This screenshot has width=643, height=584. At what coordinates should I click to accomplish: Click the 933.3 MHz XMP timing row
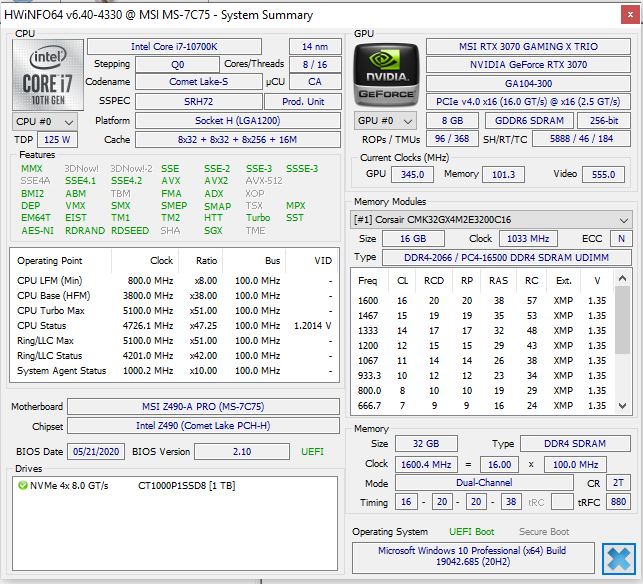(482, 376)
